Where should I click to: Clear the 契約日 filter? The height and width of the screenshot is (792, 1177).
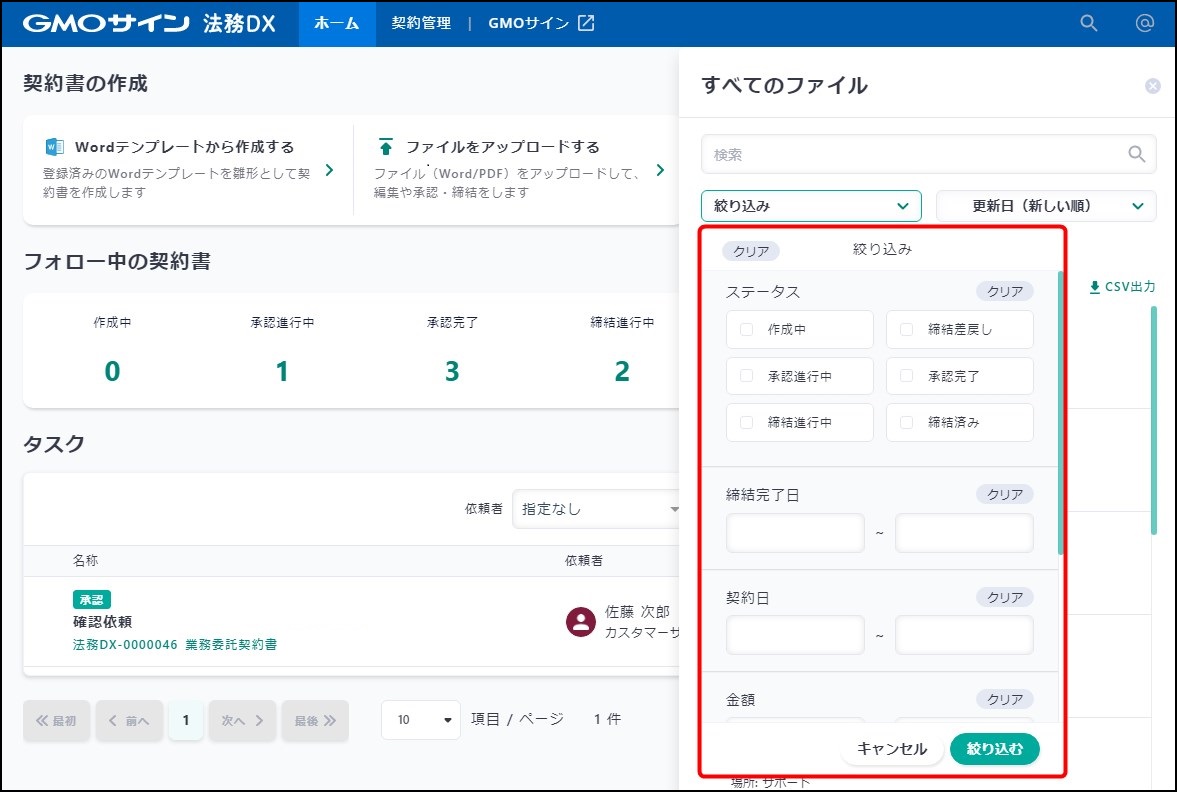[1004, 598]
